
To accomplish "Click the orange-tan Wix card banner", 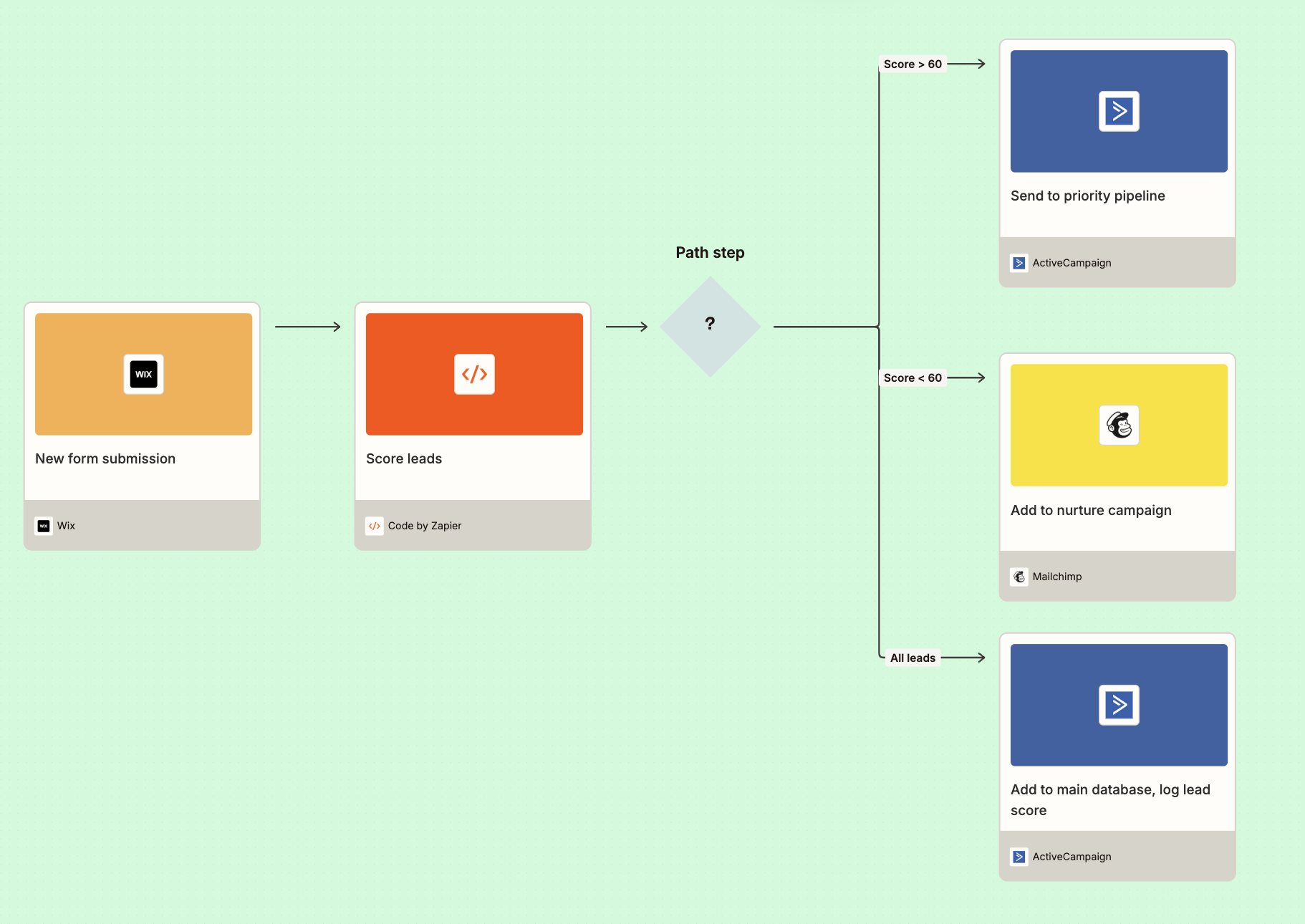I will tap(143, 374).
